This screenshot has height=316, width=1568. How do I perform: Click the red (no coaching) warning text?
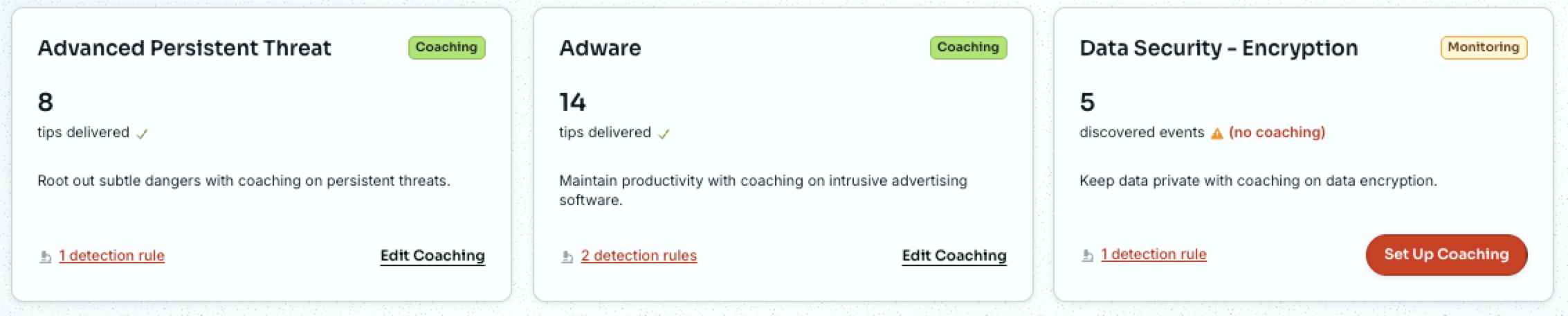tap(1277, 132)
